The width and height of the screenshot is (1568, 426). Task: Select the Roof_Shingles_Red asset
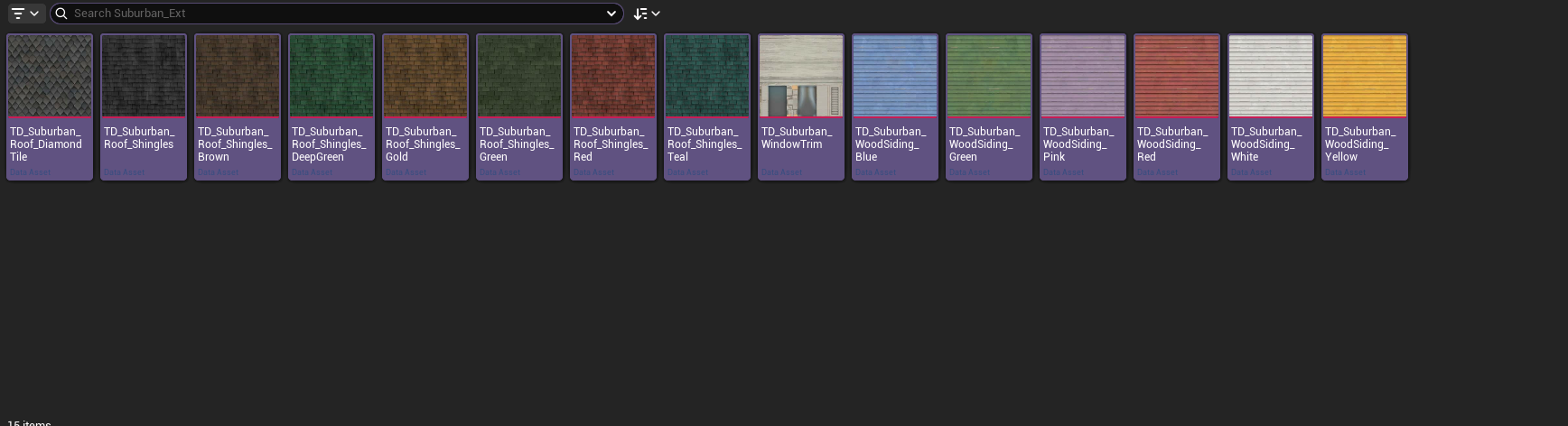click(x=613, y=77)
